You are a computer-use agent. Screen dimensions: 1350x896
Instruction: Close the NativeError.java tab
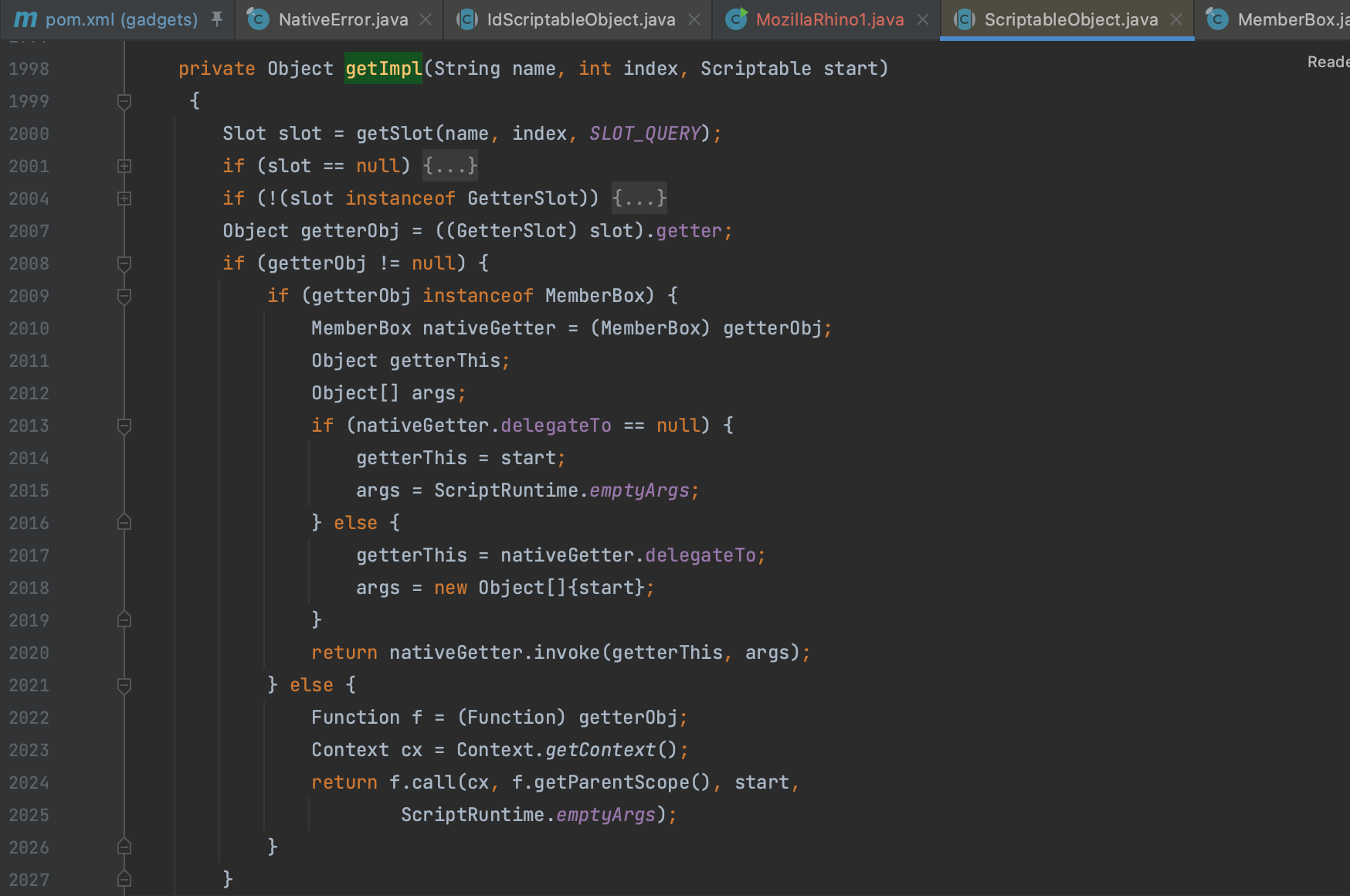click(426, 19)
